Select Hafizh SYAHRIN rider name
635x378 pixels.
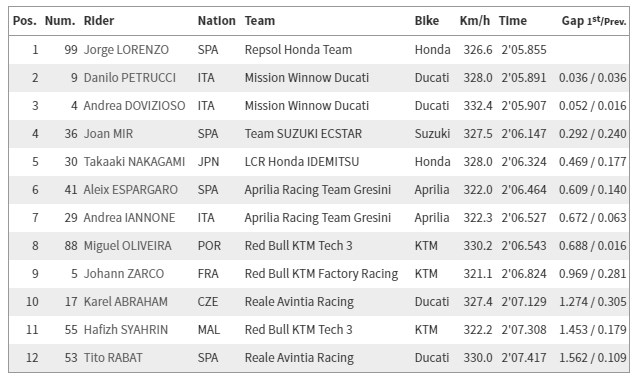126,330
